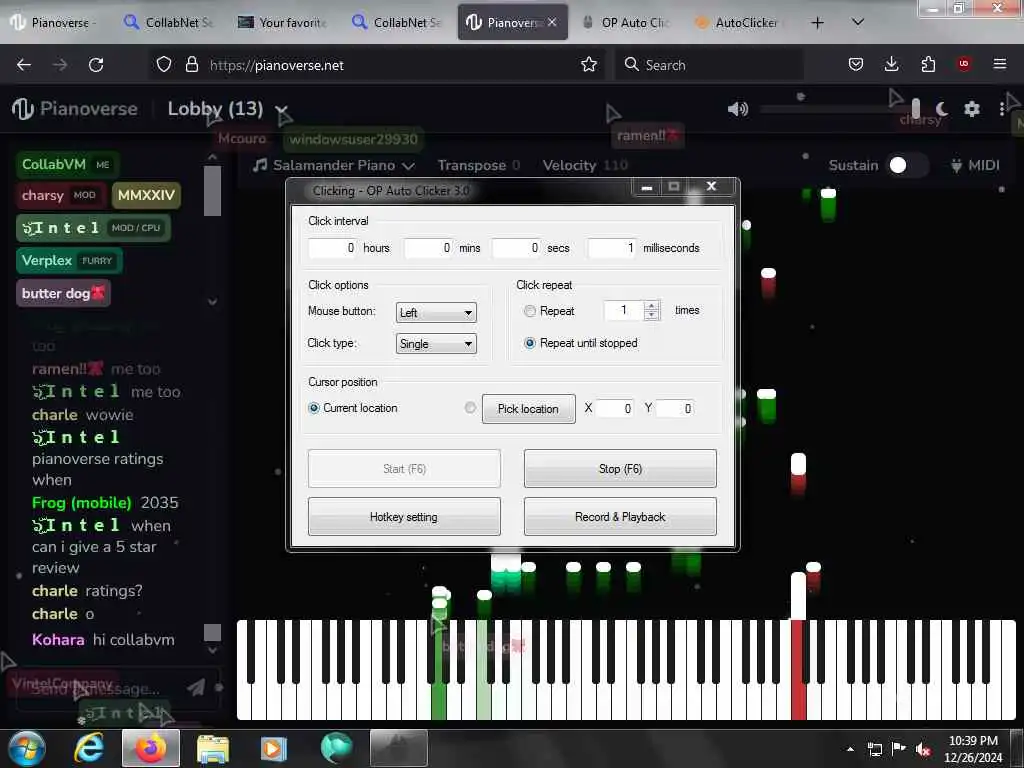Launch Internet Explorer from taskbar
Image resolution: width=1024 pixels, height=768 pixels.
89,748
